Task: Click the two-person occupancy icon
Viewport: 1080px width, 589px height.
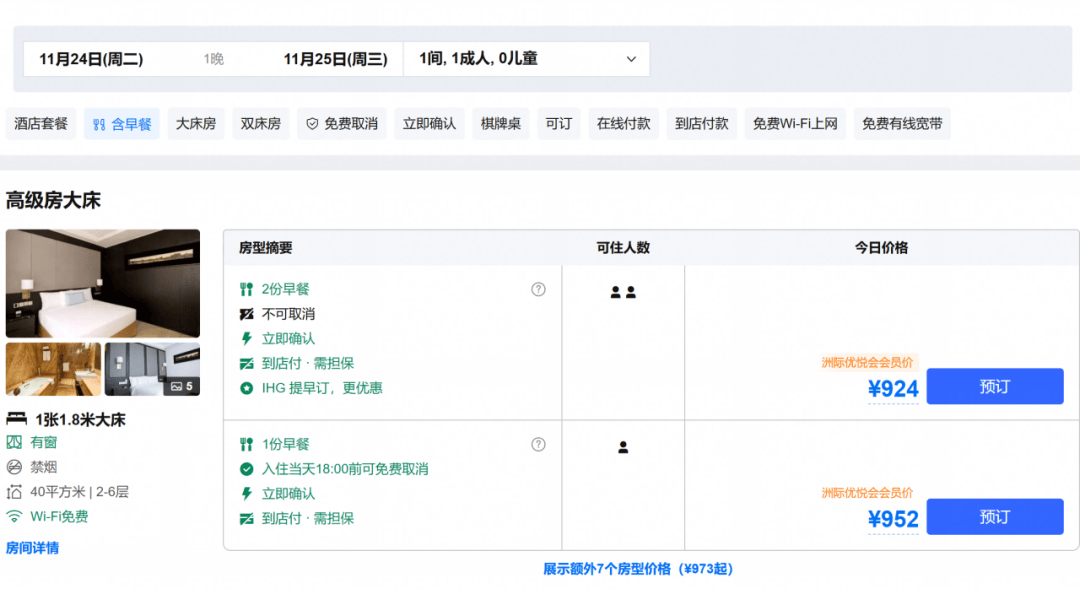Action: 623,292
